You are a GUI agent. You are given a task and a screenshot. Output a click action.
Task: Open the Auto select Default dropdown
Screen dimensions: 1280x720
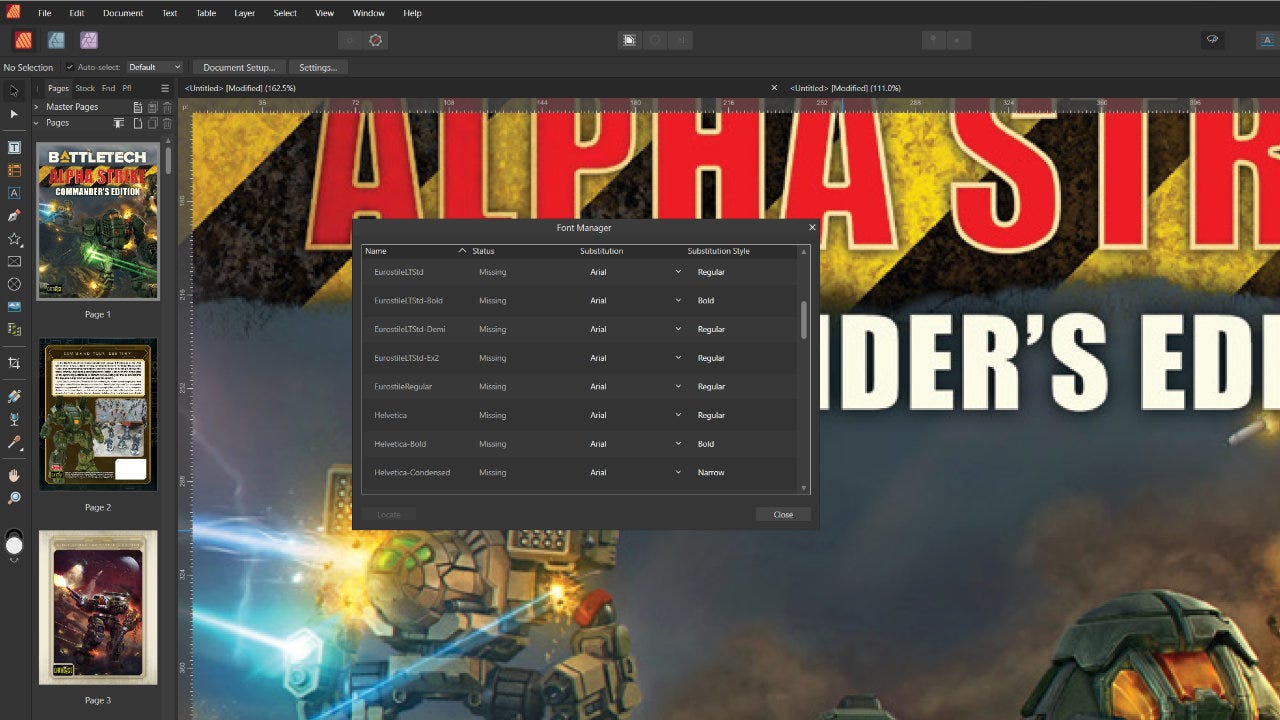click(x=154, y=67)
